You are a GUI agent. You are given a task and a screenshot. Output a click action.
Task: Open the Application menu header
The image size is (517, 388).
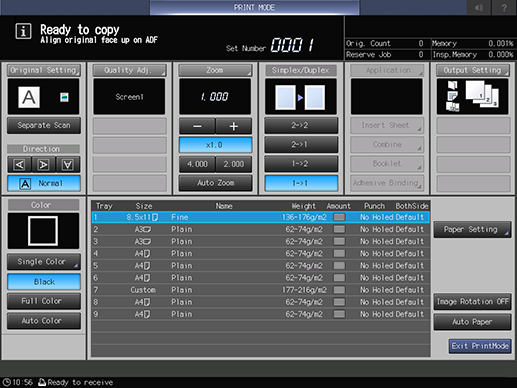[x=387, y=70]
